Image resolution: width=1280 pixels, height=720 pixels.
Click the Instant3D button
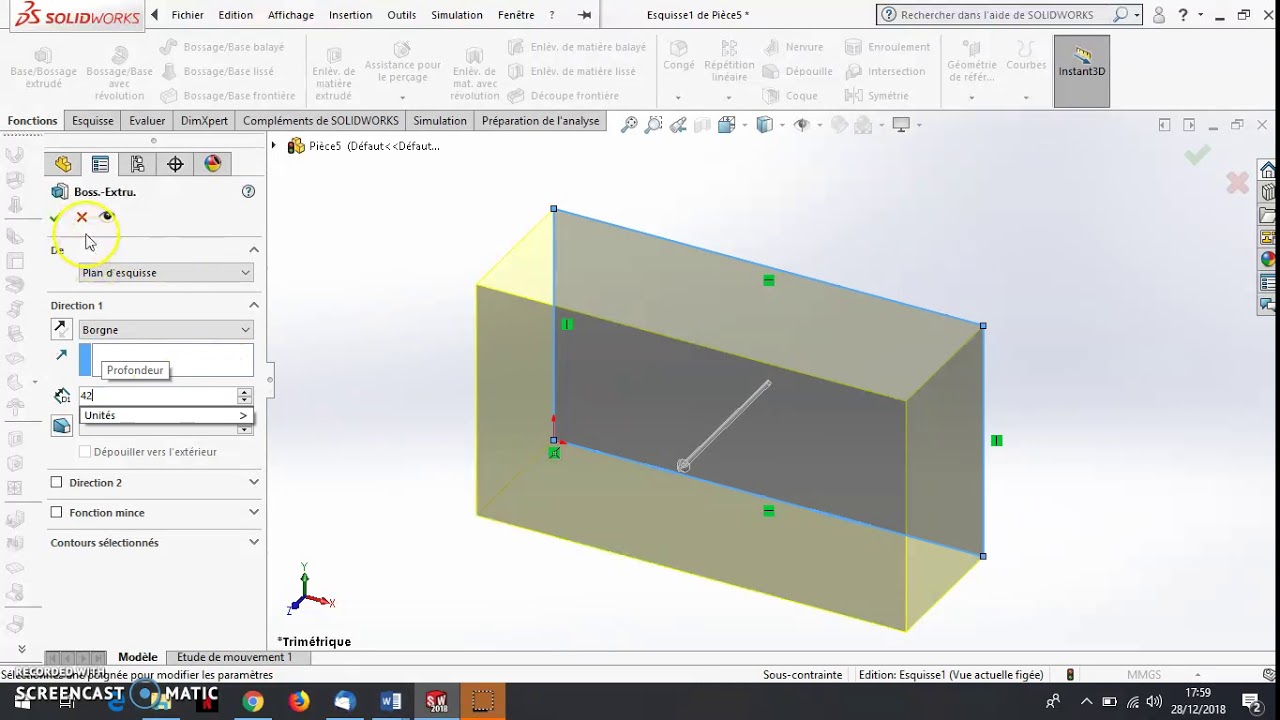tap(1082, 71)
